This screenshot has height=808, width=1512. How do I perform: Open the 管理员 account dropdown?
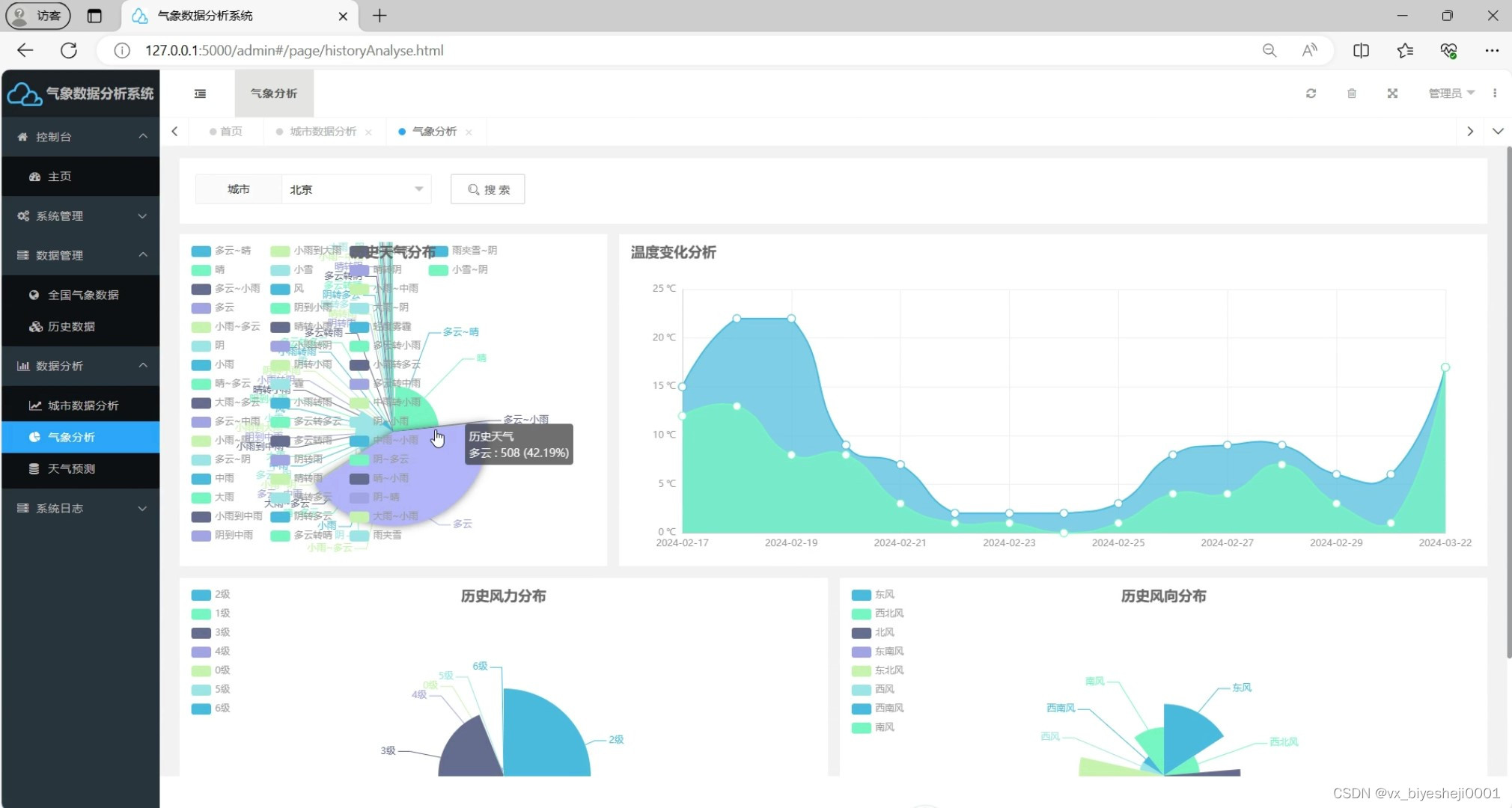1446,93
